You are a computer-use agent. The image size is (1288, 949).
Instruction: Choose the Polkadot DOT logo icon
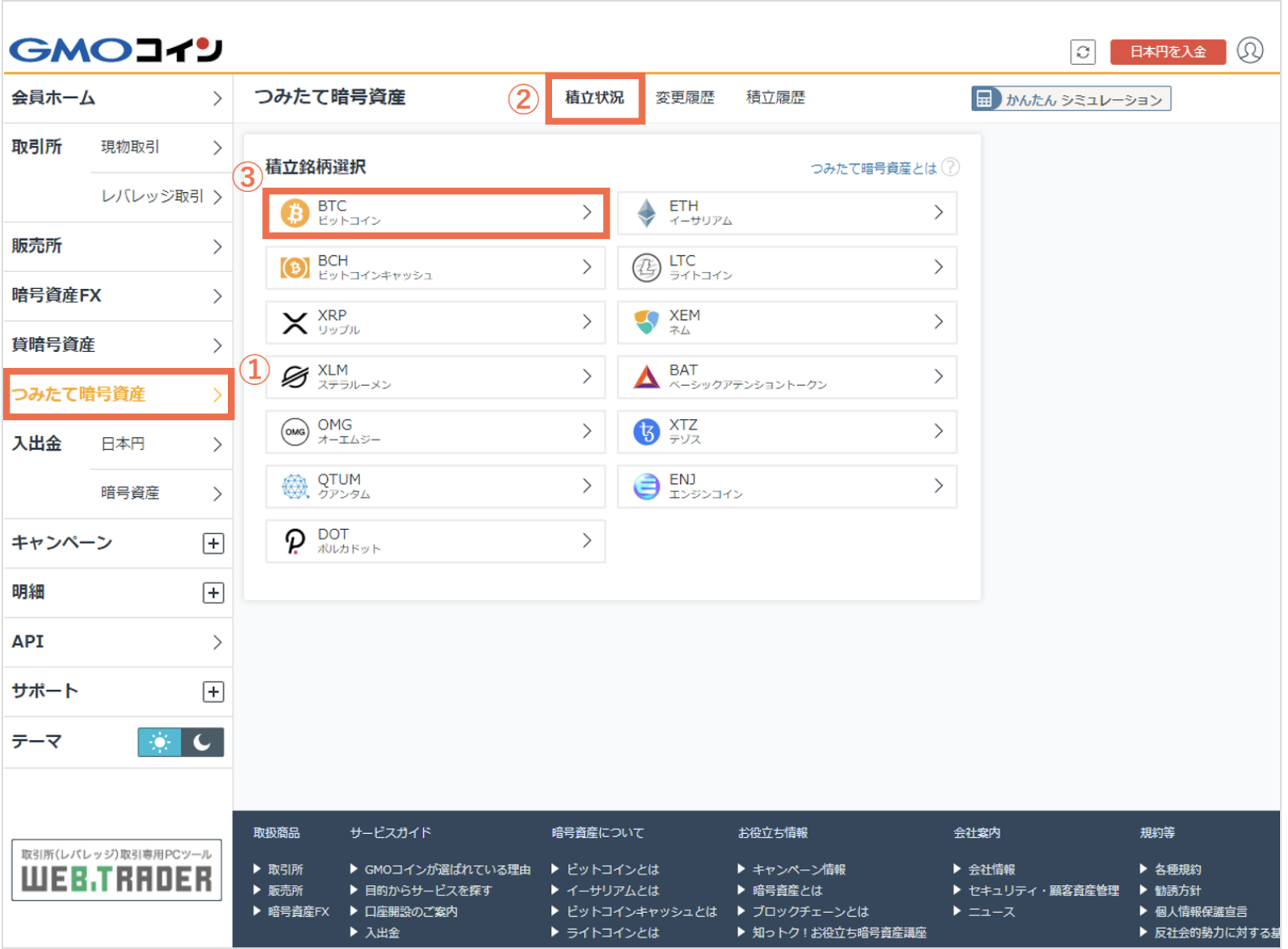tap(294, 541)
